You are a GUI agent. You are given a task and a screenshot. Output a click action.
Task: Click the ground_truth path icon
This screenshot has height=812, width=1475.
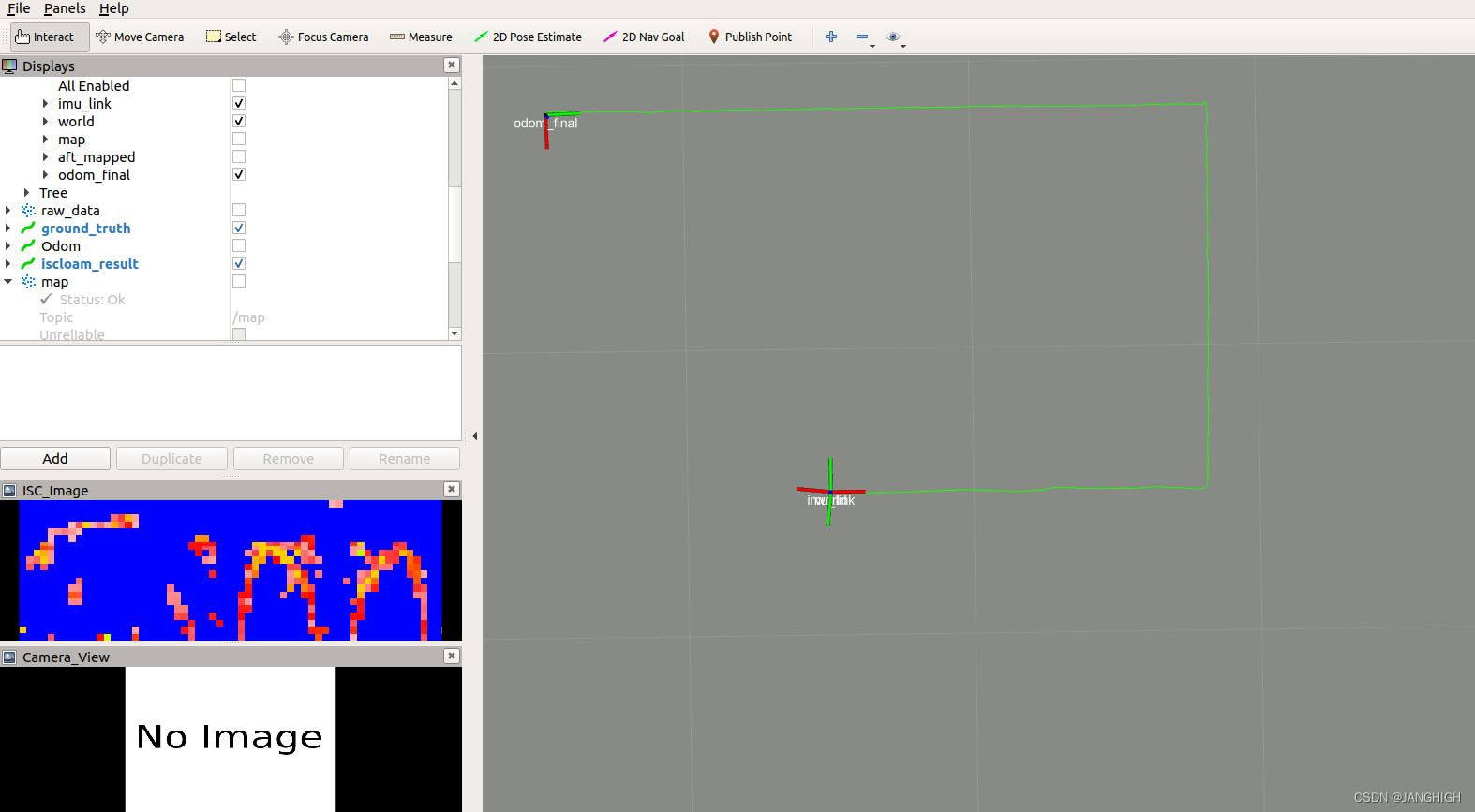(x=29, y=229)
